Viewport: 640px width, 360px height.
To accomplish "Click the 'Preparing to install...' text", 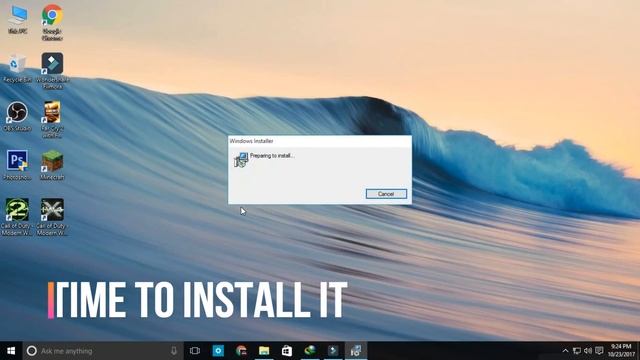I will click(272, 156).
